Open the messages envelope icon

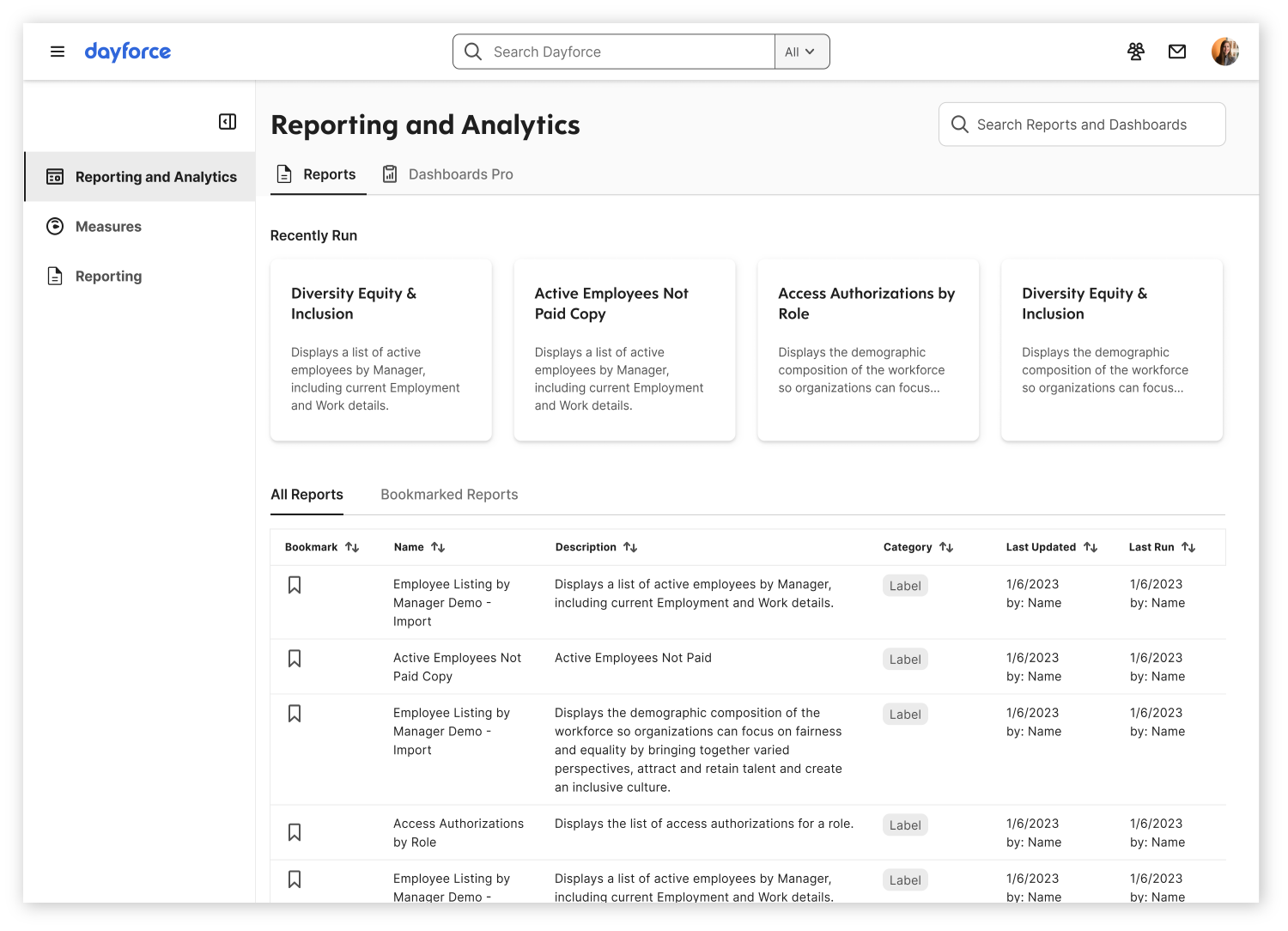click(1176, 52)
